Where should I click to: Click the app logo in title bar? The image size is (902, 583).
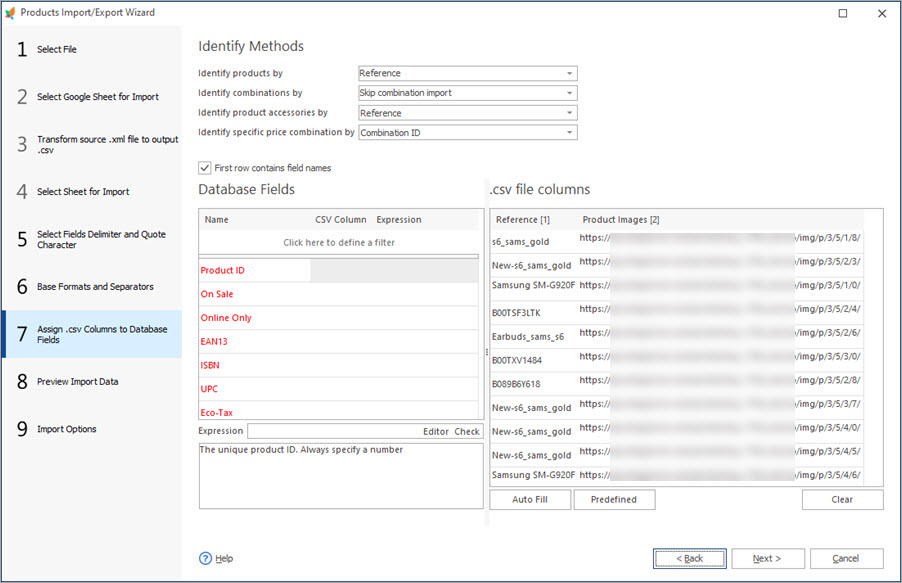pos(10,13)
